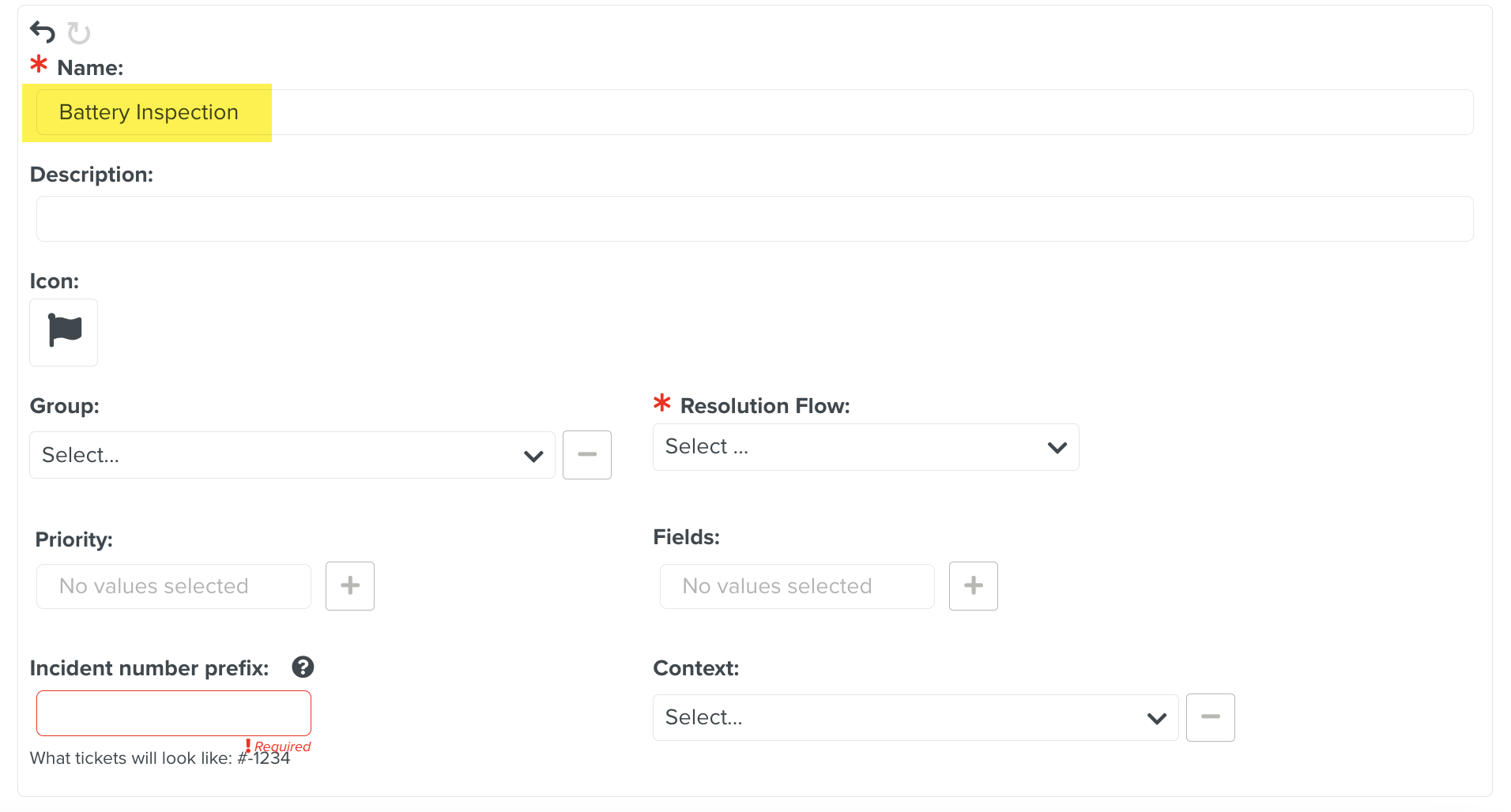This screenshot has height=812, width=1511.
Task: Open the Resolution Flow dropdown
Action: [866, 447]
